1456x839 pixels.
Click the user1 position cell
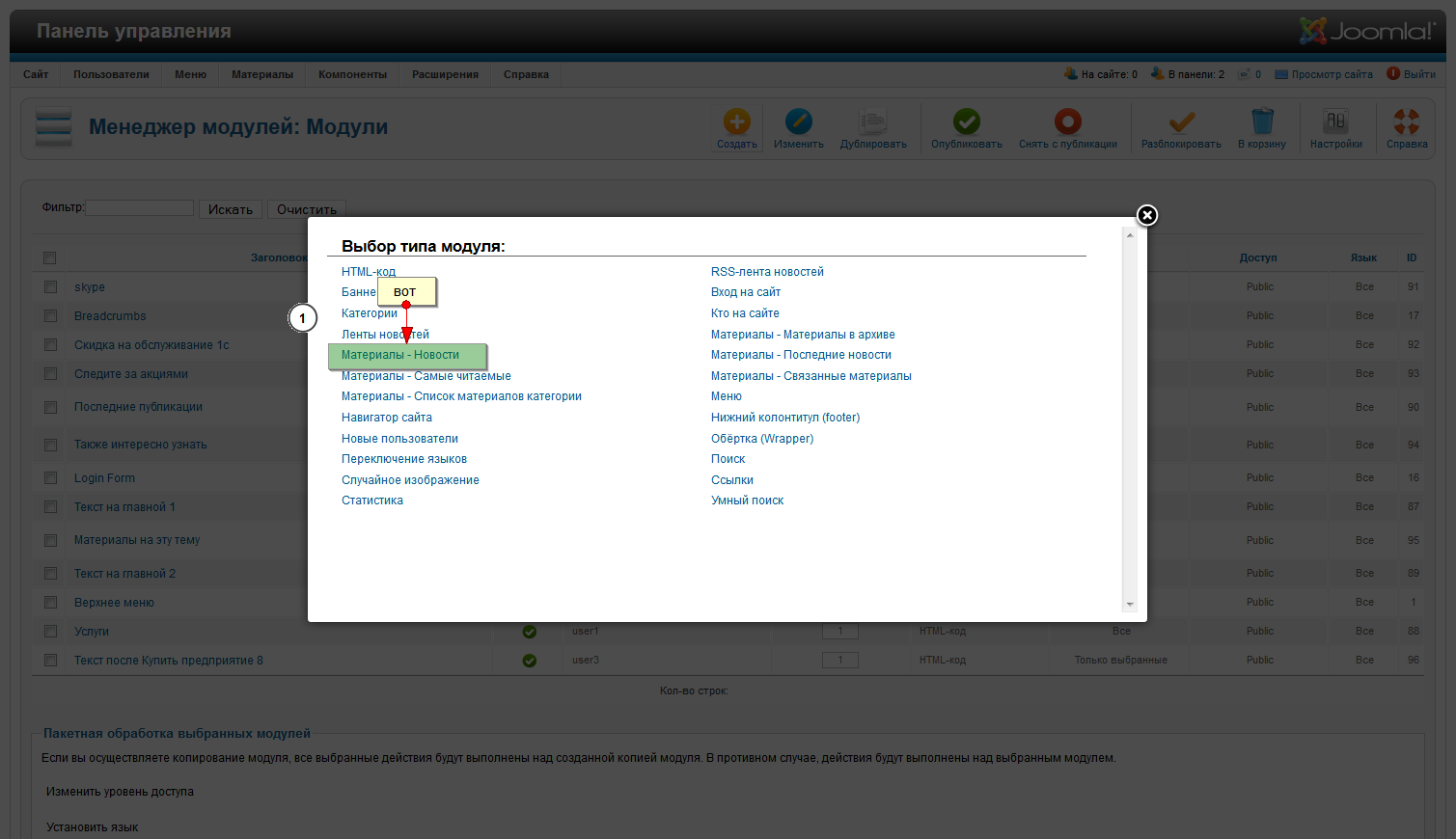(585, 632)
